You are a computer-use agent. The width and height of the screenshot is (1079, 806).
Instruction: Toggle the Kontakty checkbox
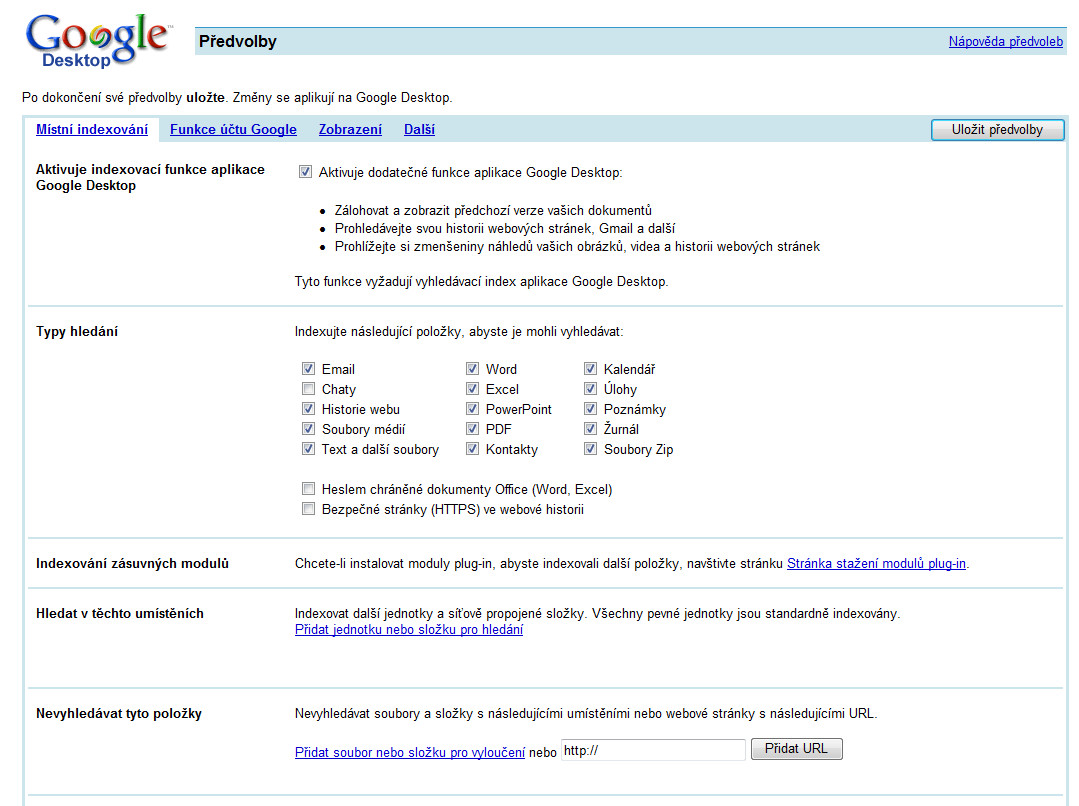pyautogui.click(x=472, y=448)
